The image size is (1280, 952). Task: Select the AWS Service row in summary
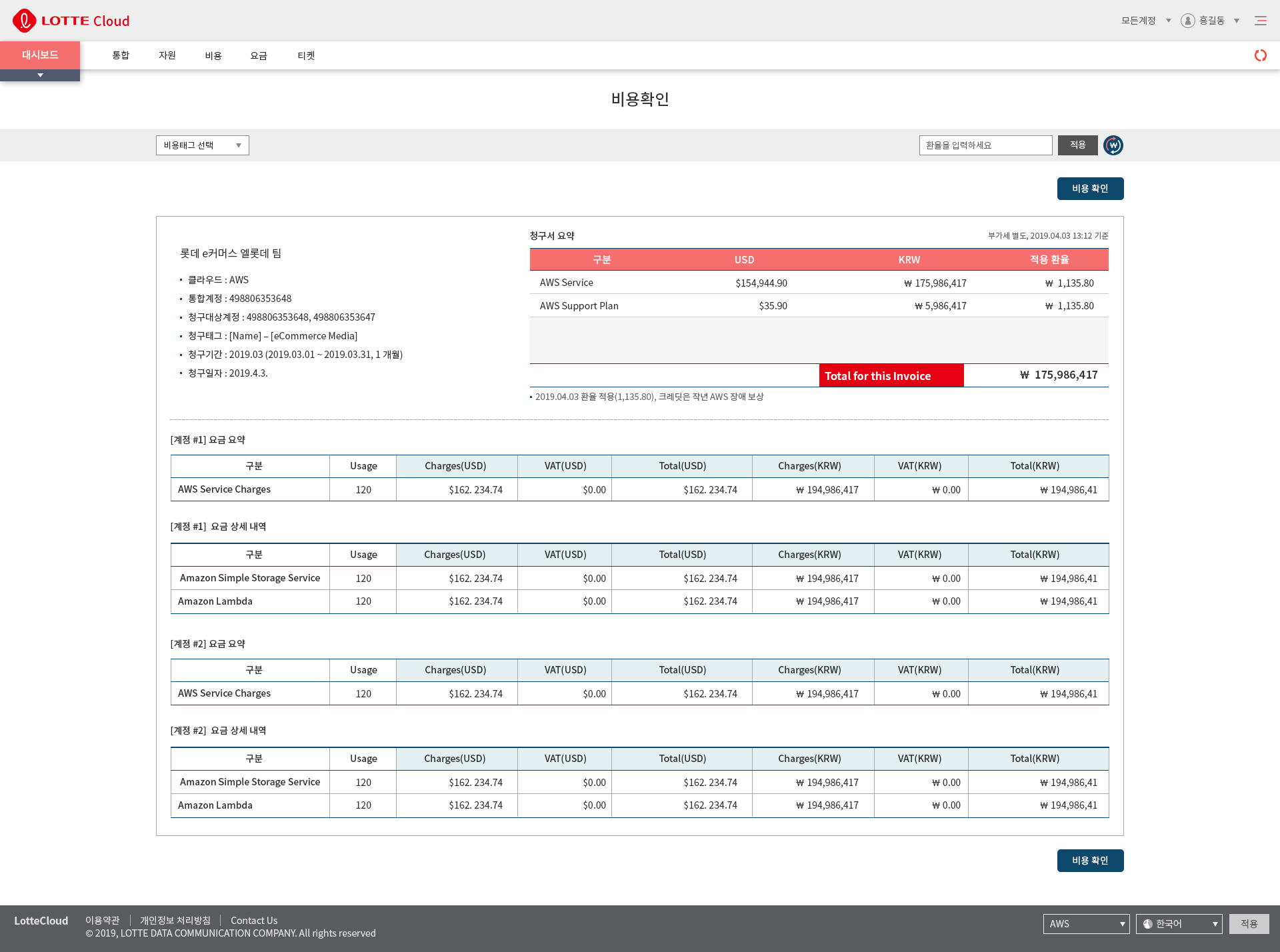click(819, 283)
